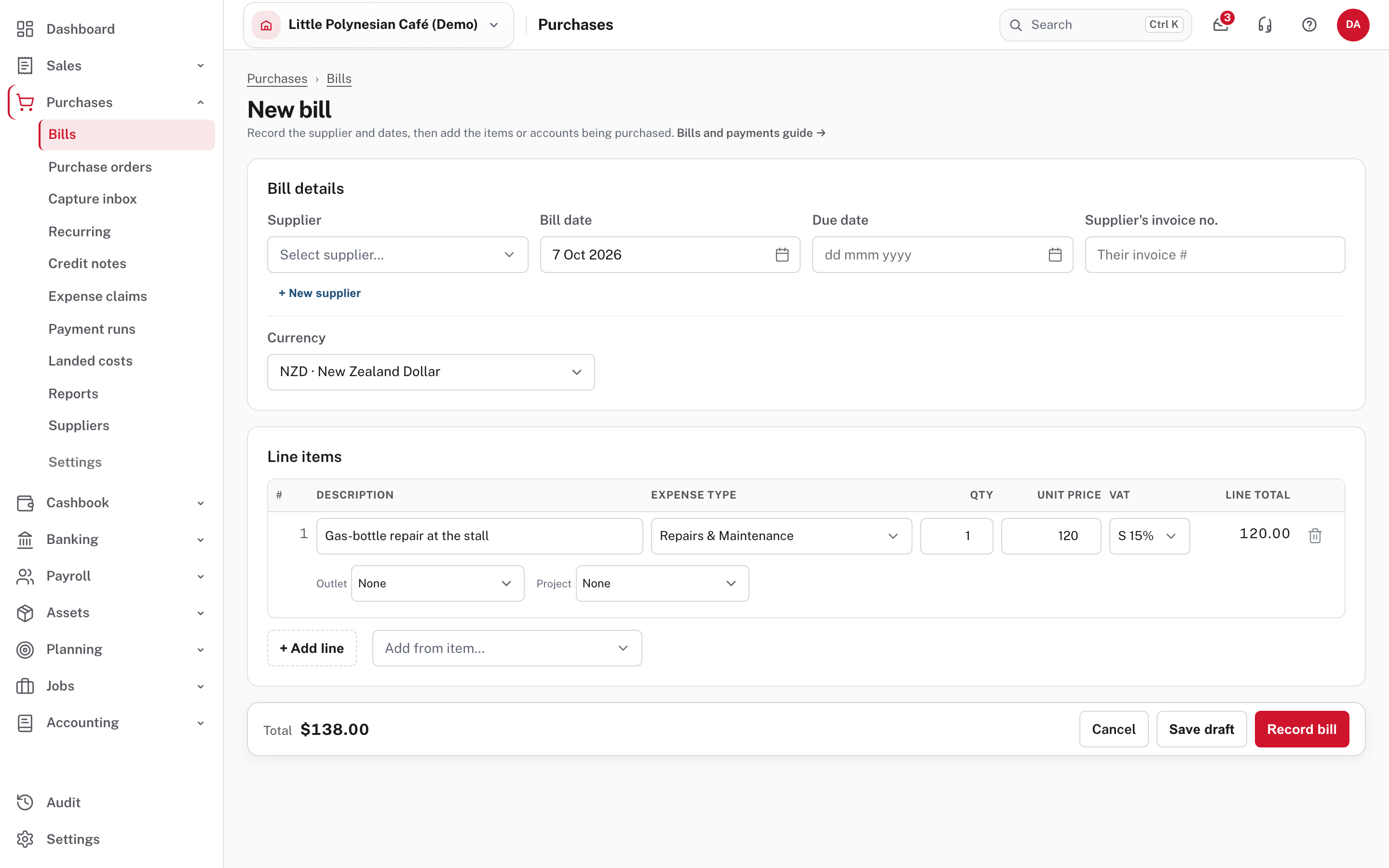Focus the Supplier's invoice number field

pos(1214,254)
